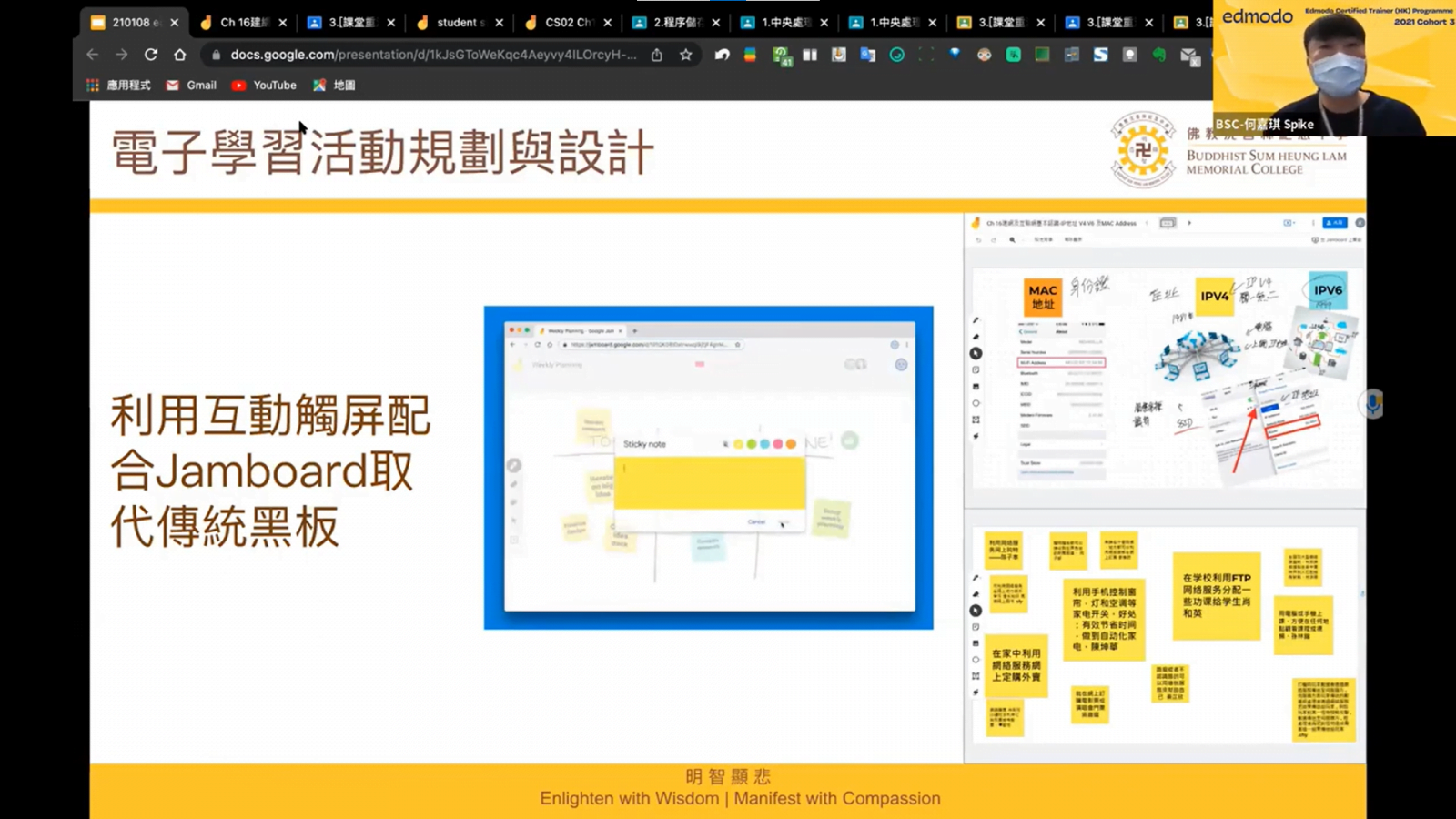Bookmark this page with the star icon
1456x819 pixels.
686,55
